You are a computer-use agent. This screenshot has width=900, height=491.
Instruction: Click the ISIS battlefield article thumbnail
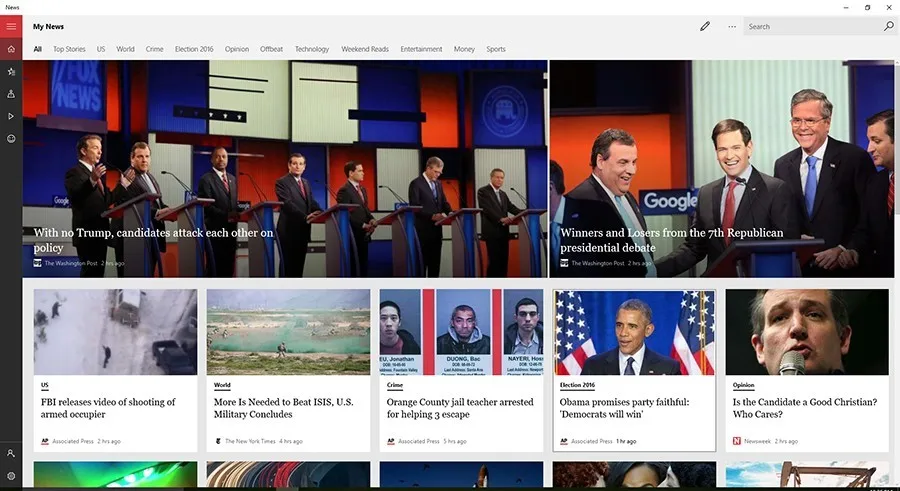[x=288, y=332]
